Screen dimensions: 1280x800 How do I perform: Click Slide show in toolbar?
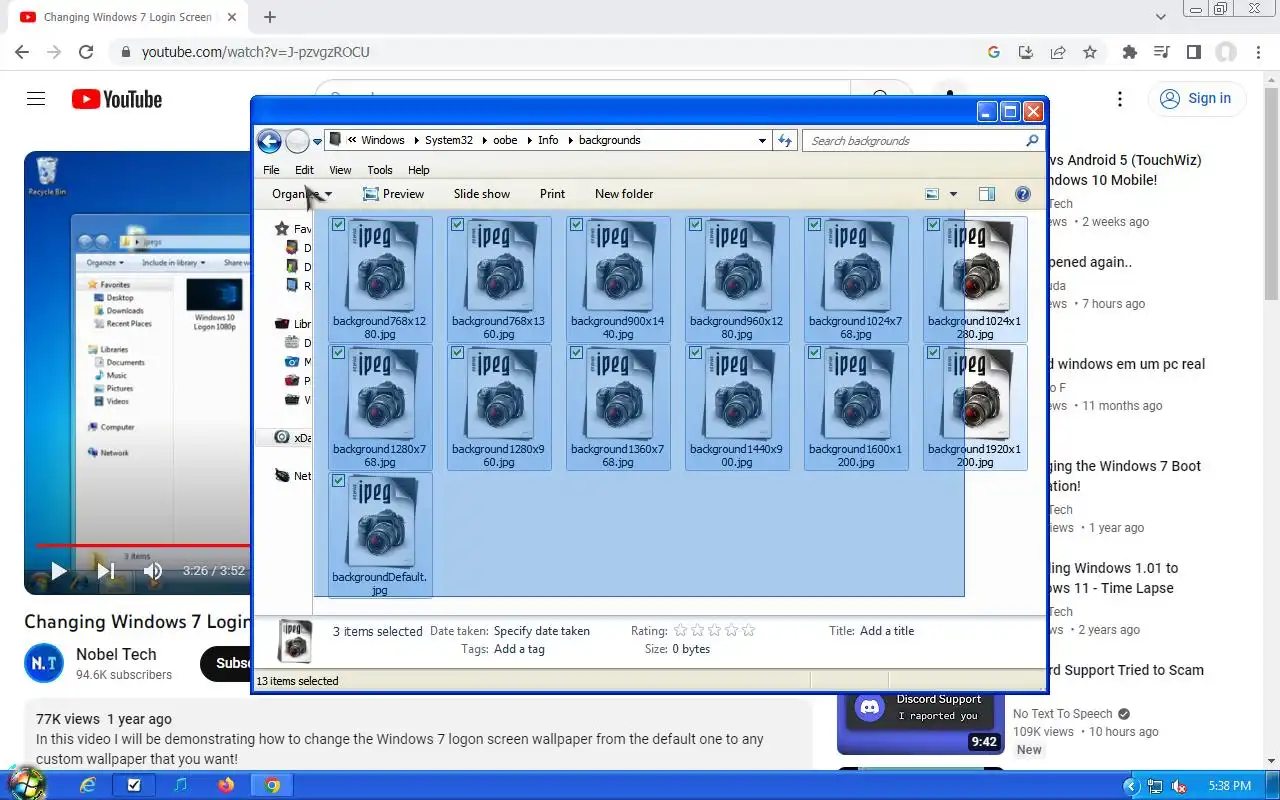(x=482, y=194)
